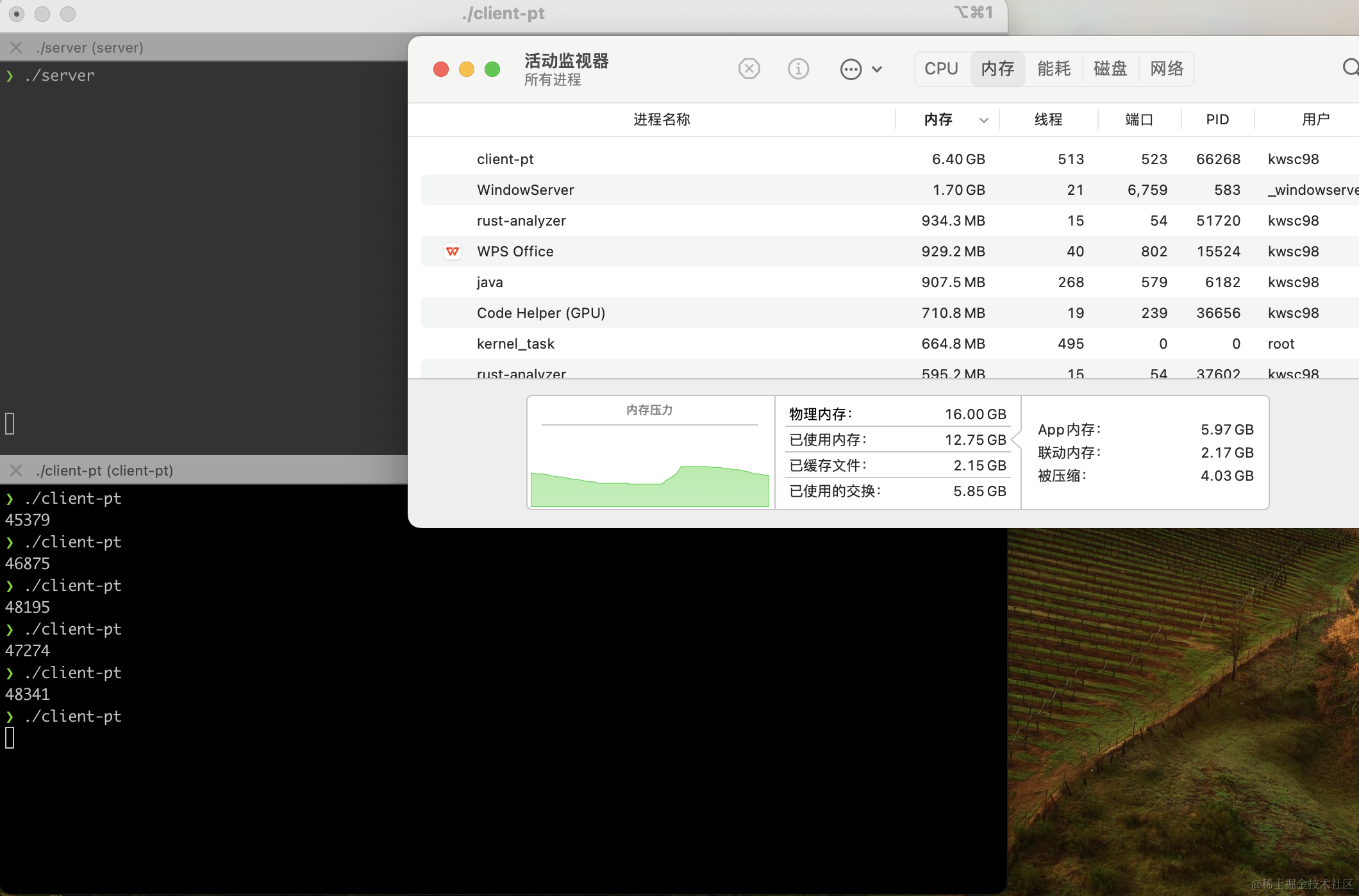Screen dimensions: 1359x896
Task: Switch memory column sort by clicking 内存 header toggle
Action: (938, 119)
